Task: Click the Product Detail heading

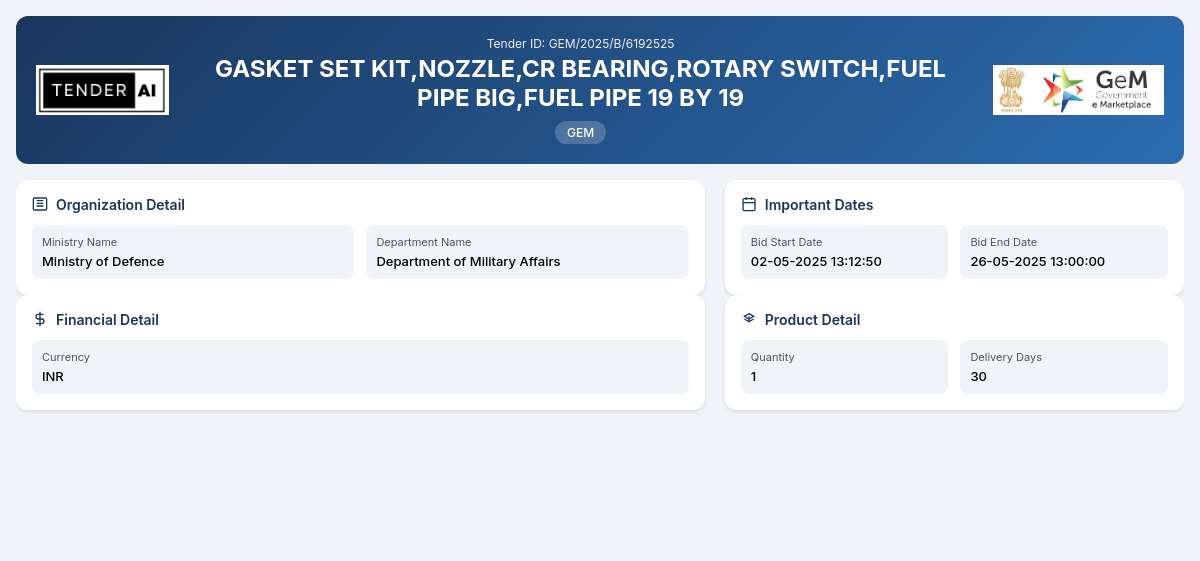Action: 812,320
